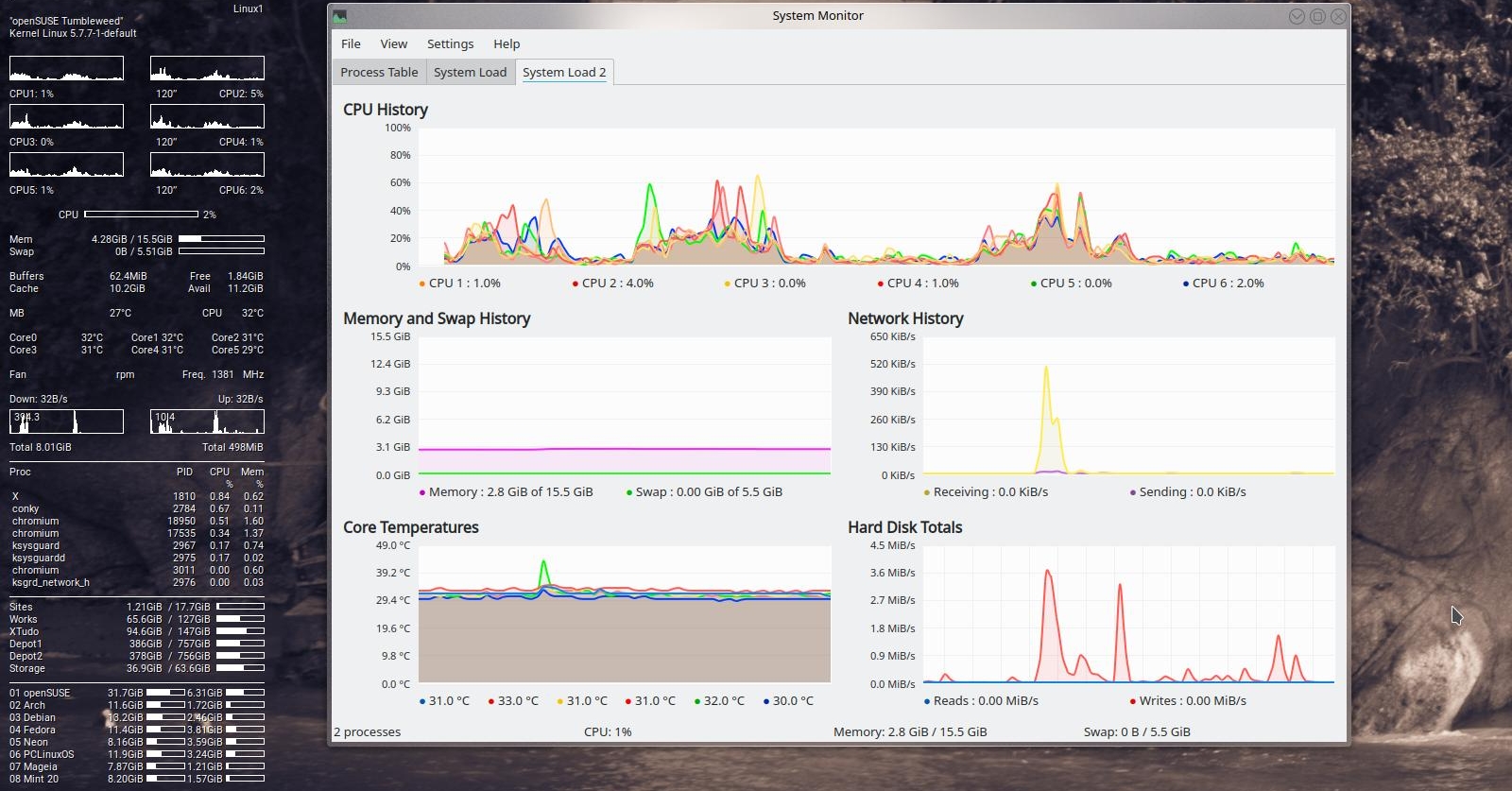Select the System Load 2 tab
This screenshot has height=791, width=1512.
click(x=564, y=72)
